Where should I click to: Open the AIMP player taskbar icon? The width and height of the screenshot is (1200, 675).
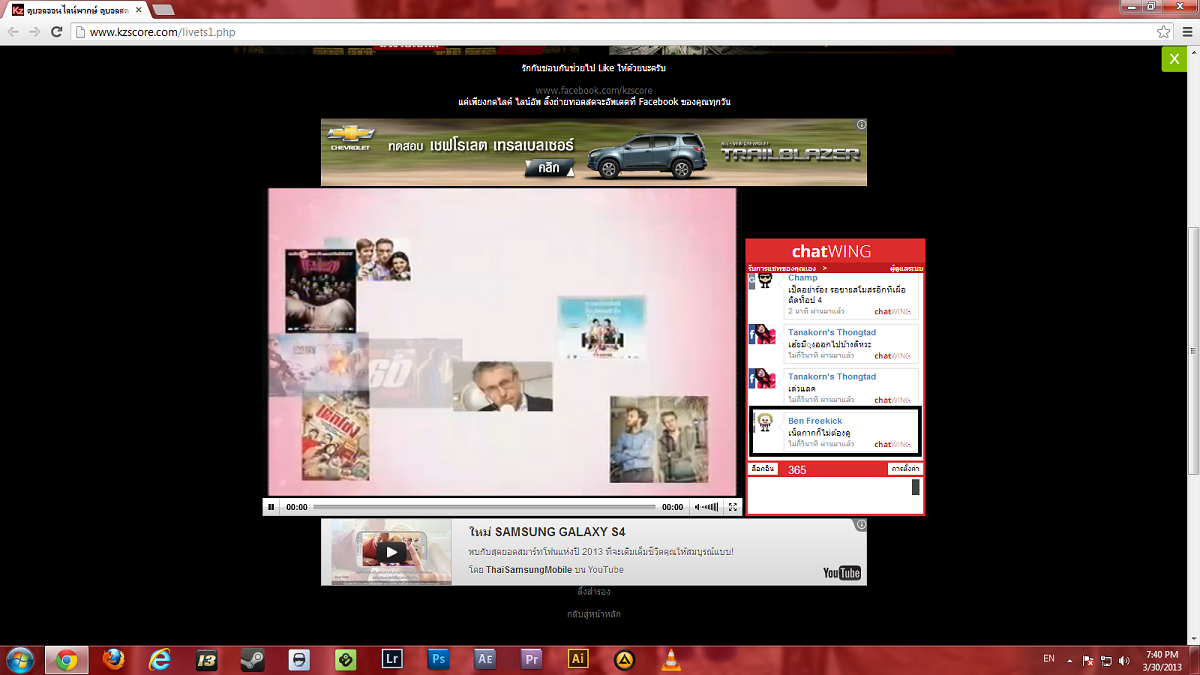(625, 660)
